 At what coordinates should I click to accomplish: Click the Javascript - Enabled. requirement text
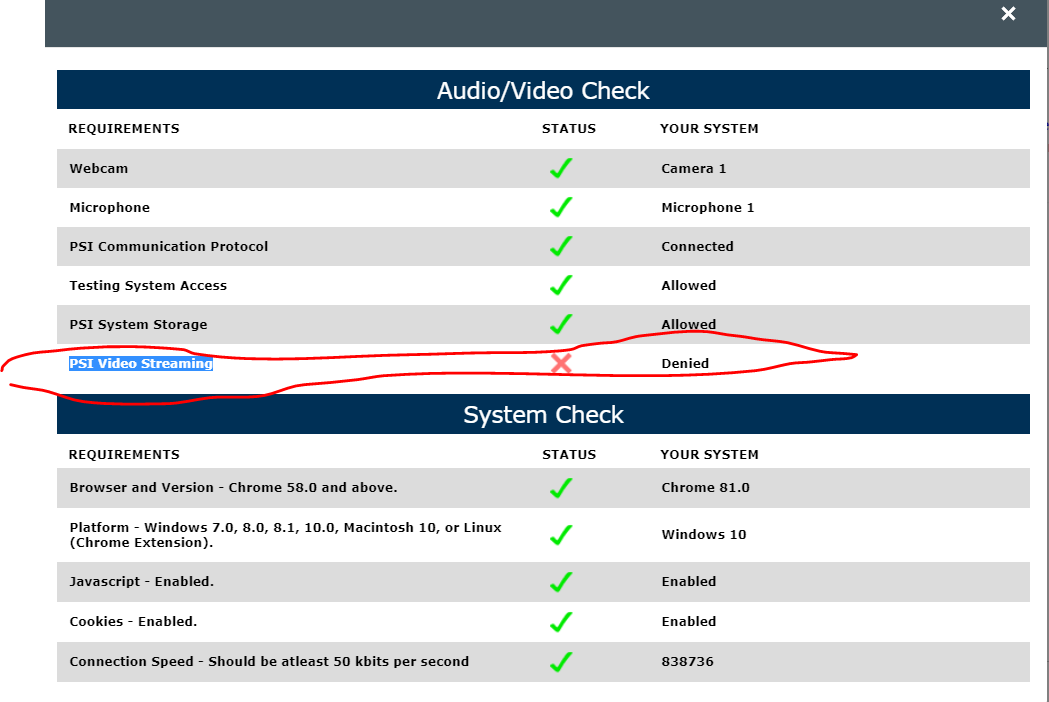(x=142, y=582)
